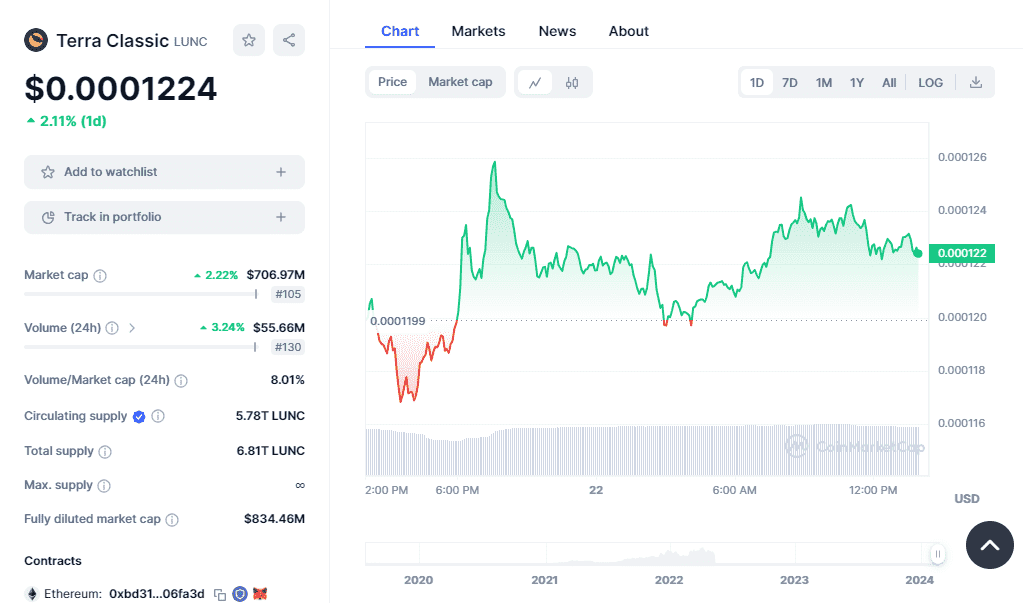
Task: Switch to line chart view
Action: 535,82
